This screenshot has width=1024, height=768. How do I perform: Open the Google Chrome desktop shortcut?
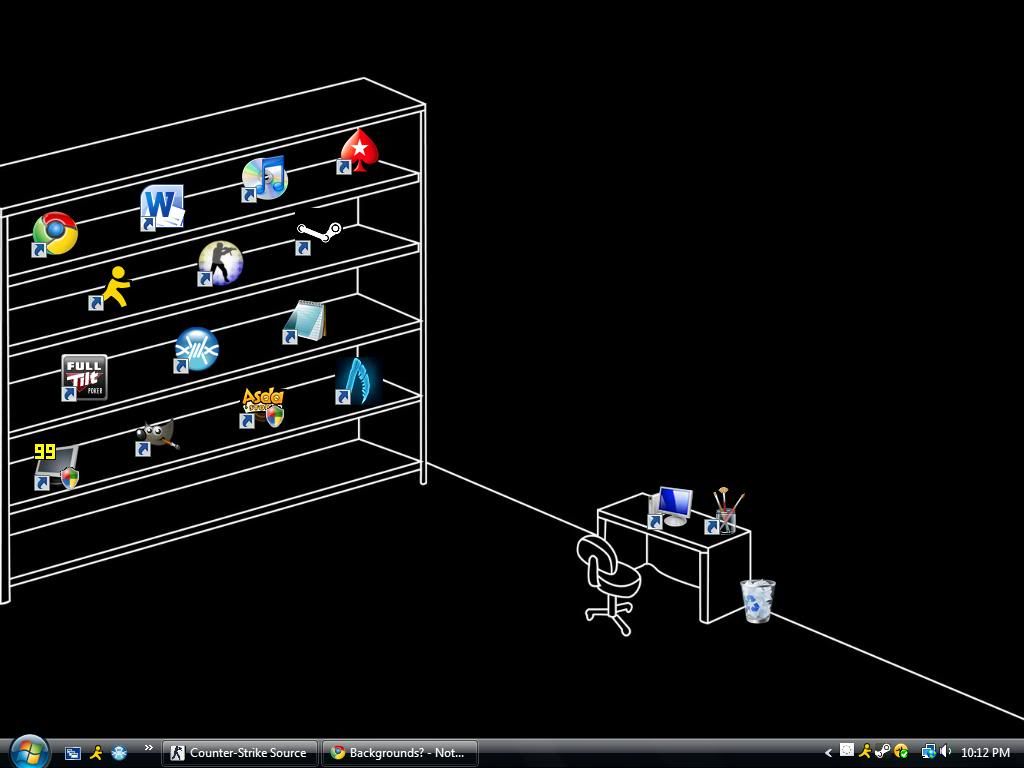click(55, 234)
